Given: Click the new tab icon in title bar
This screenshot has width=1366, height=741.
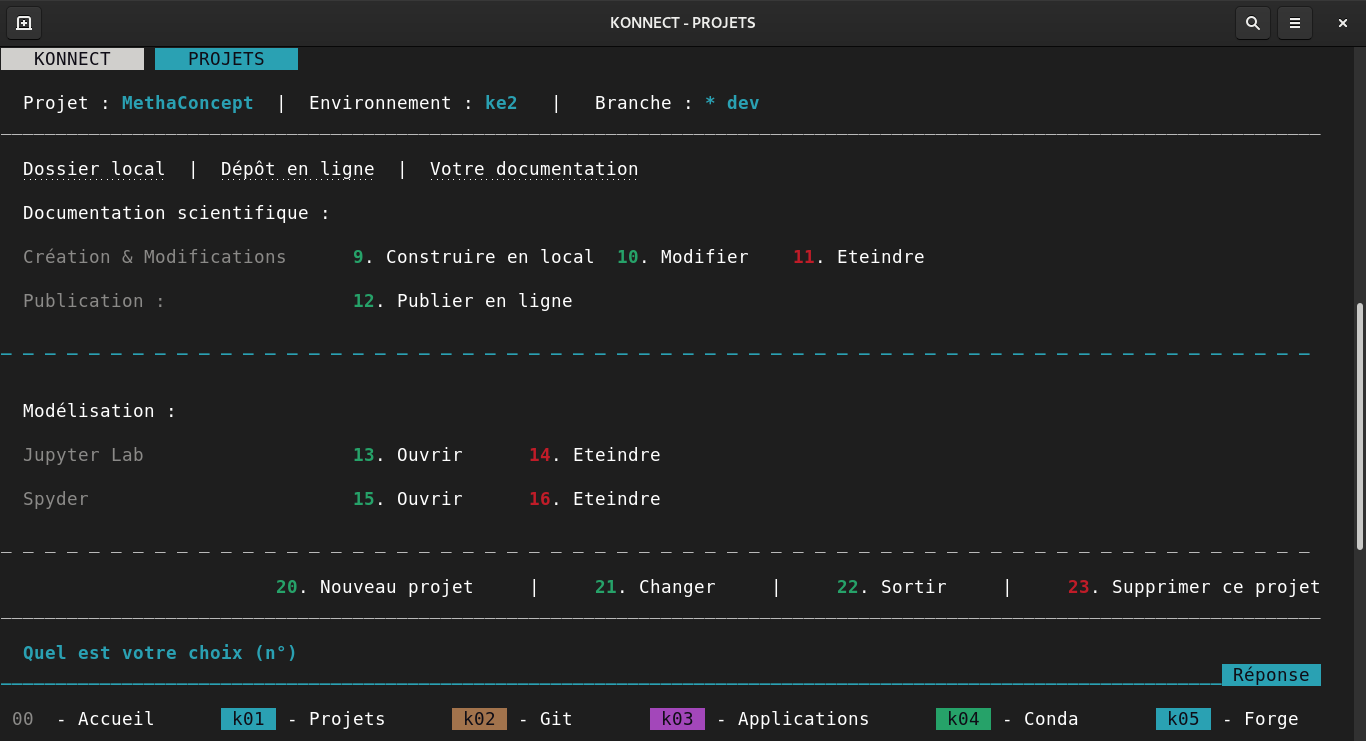Looking at the screenshot, I should click(24, 23).
